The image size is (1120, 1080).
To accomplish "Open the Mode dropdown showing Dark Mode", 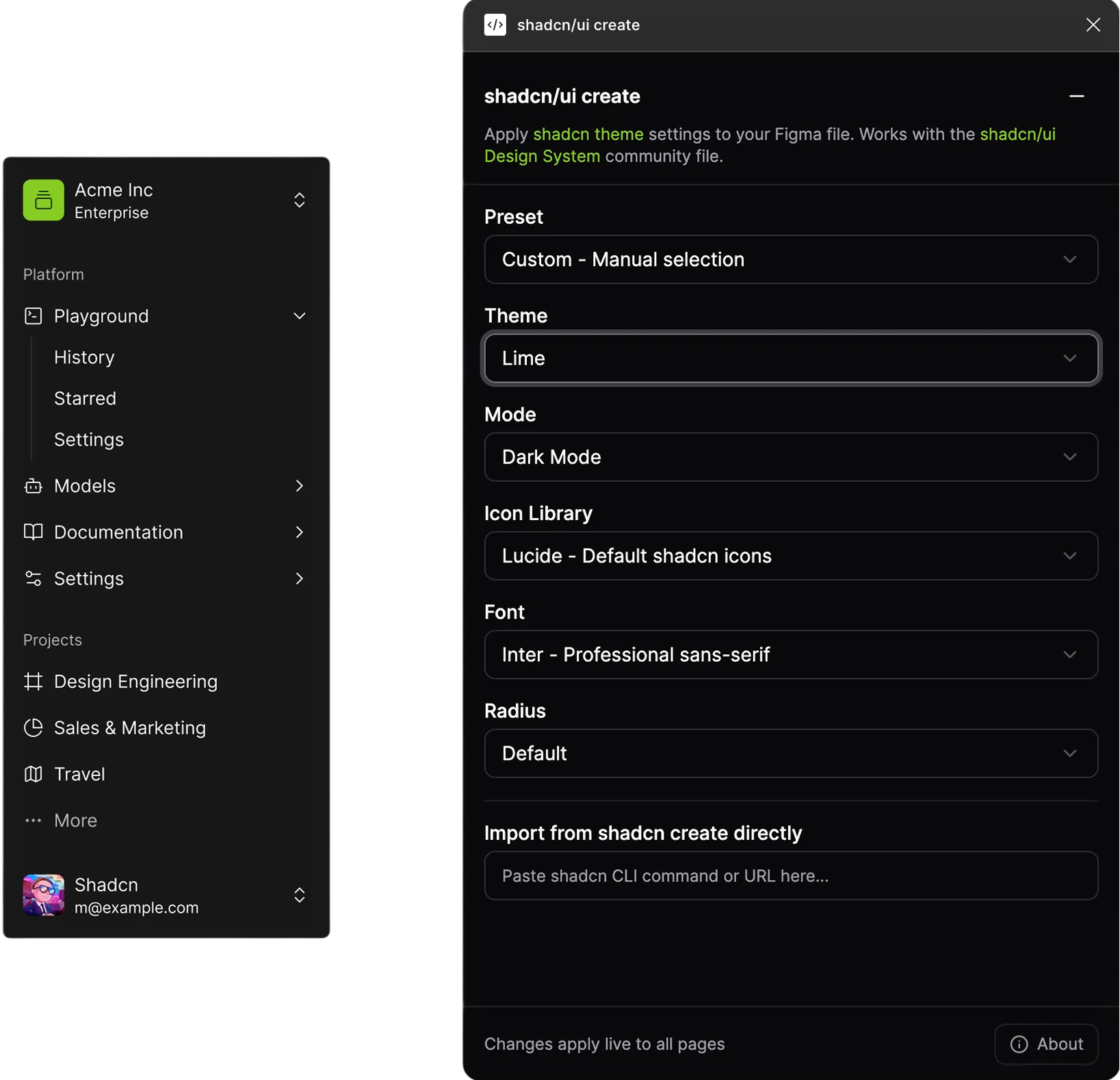I will coord(790,457).
